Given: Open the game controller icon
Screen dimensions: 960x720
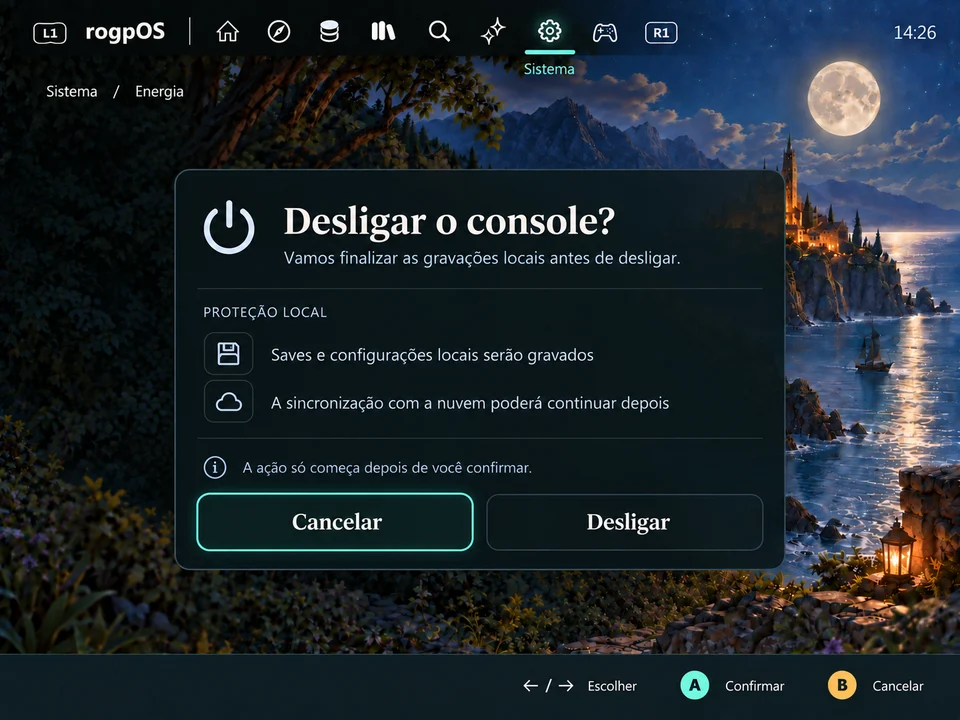Looking at the screenshot, I should (605, 32).
